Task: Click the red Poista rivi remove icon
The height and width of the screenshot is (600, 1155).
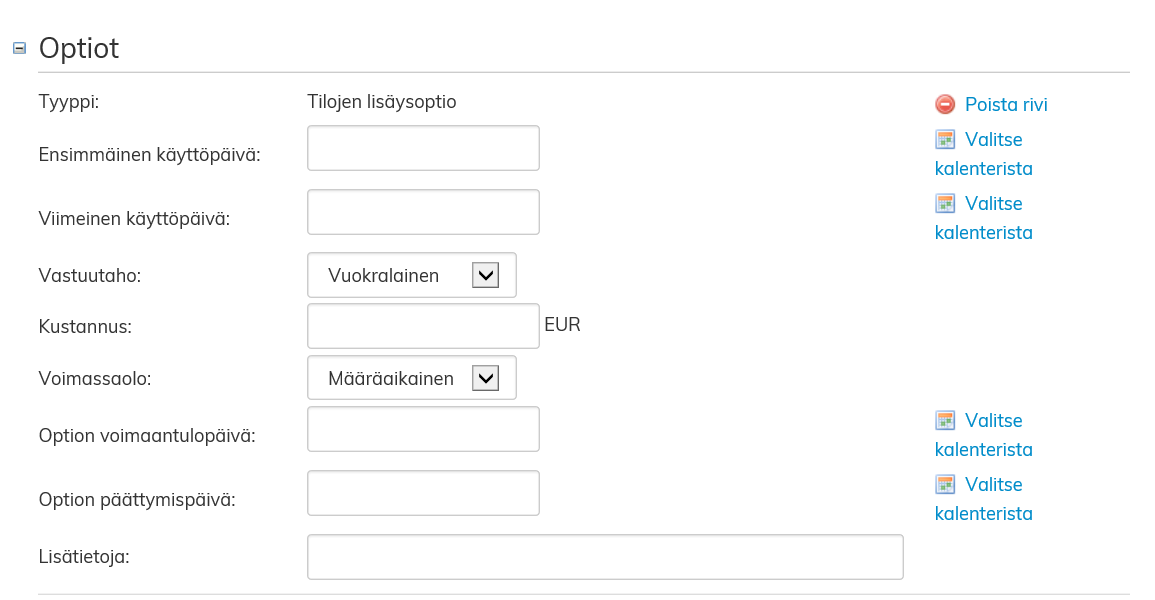Action: (945, 104)
